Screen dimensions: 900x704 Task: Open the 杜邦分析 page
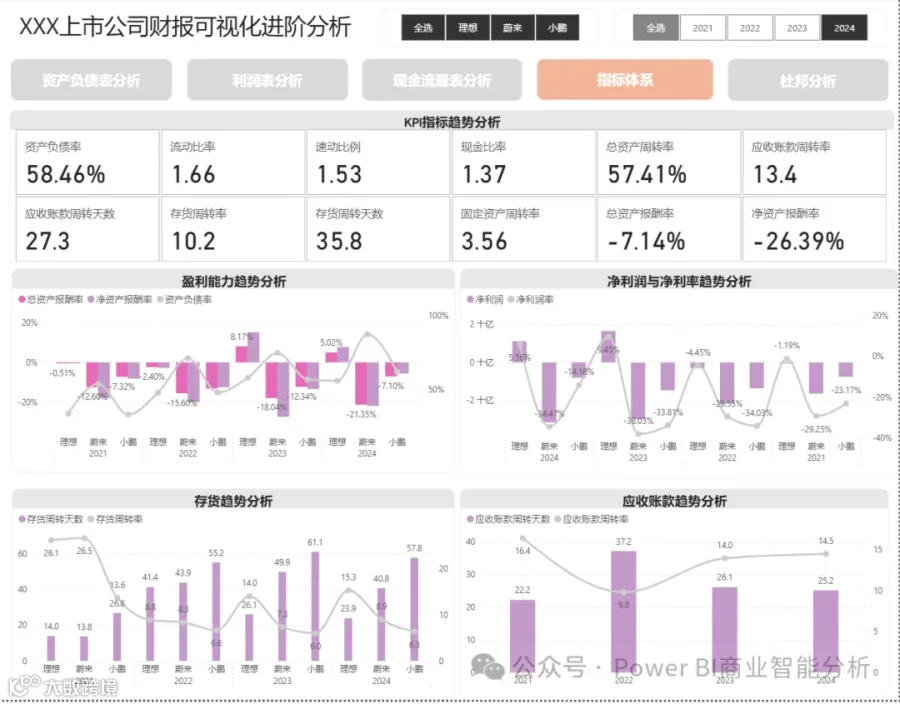point(808,81)
